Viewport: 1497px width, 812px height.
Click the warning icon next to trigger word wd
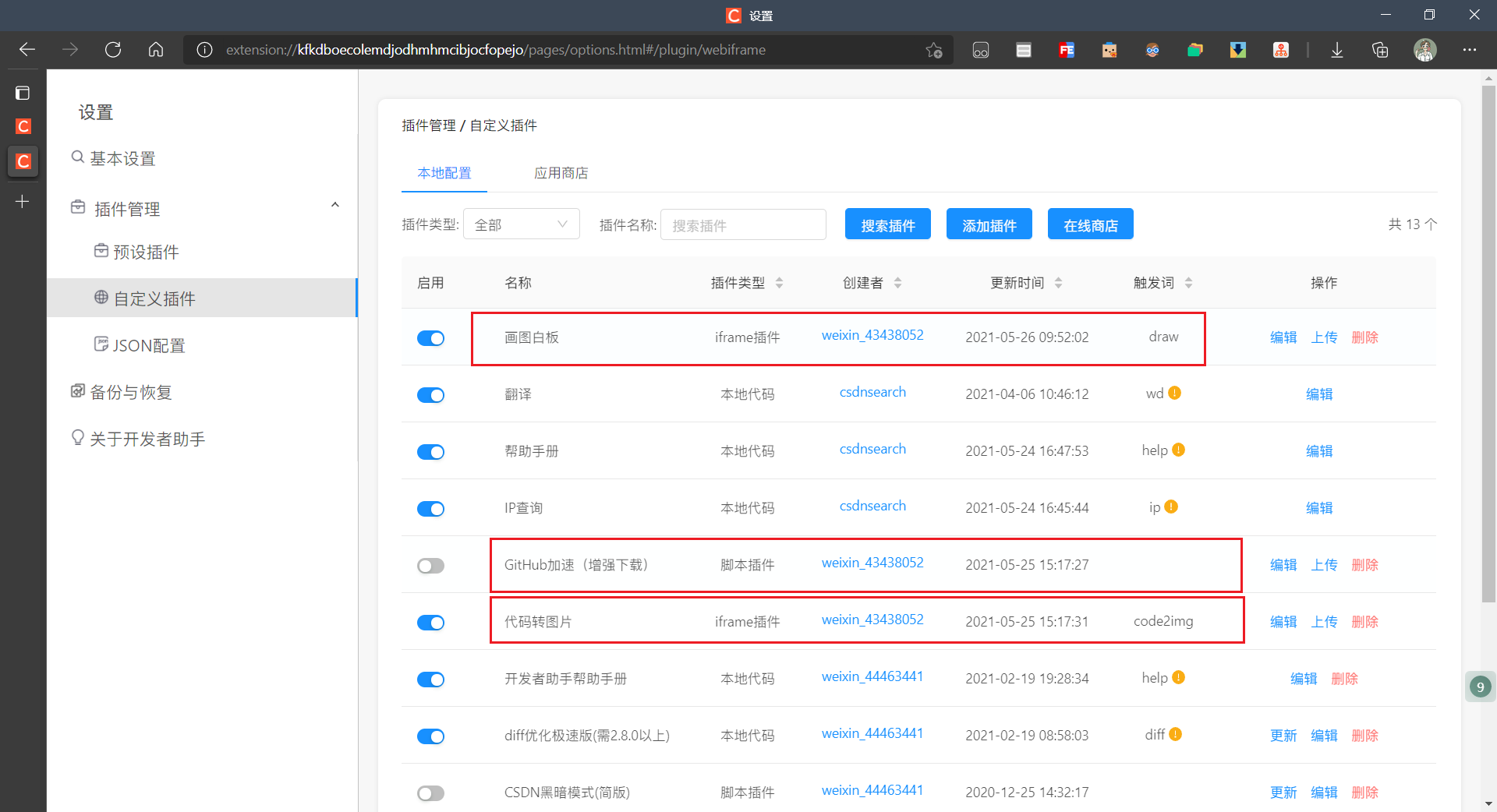coord(1175,394)
